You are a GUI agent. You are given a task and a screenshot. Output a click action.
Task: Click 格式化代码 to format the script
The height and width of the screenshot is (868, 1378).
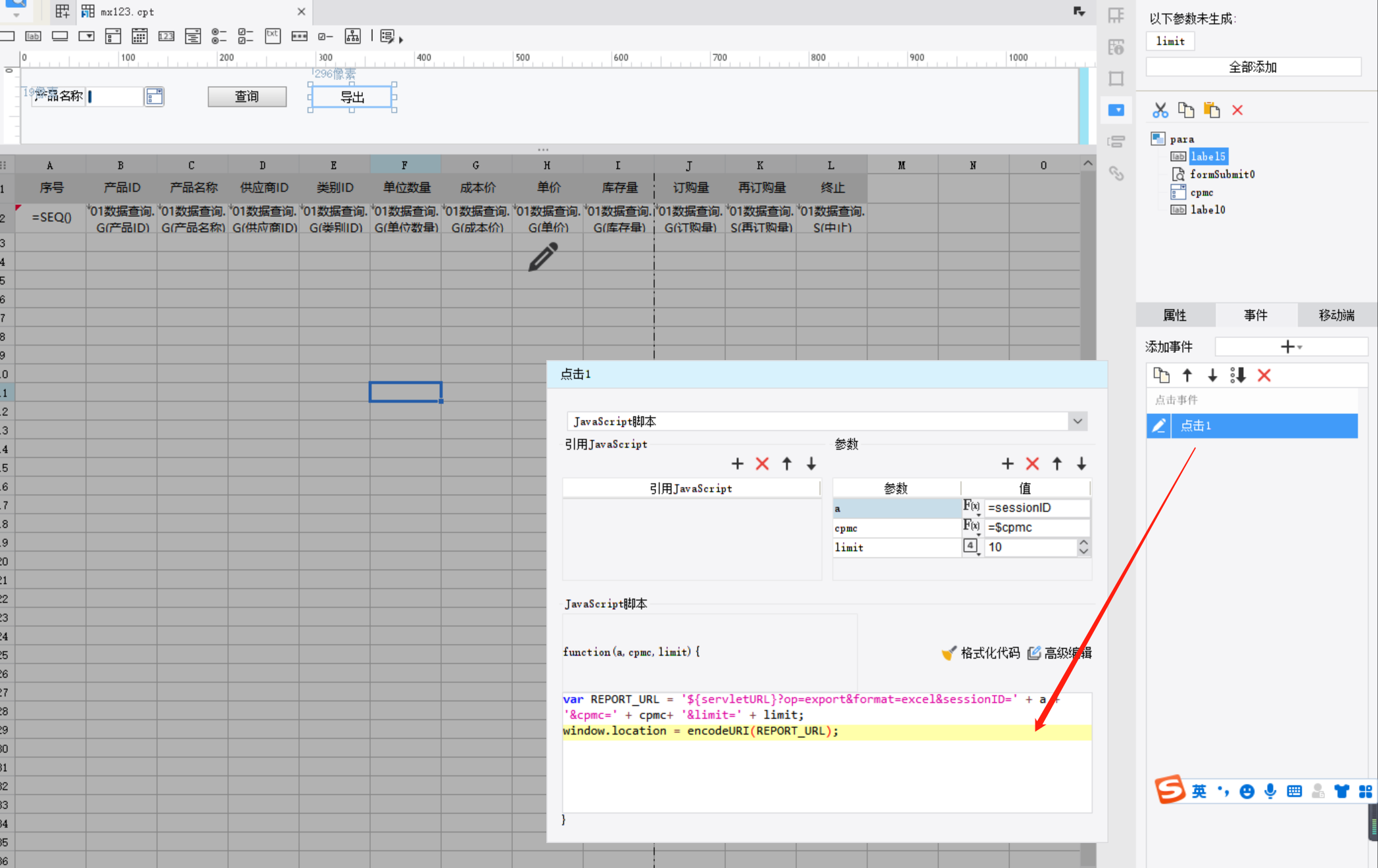(x=981, y=653)
